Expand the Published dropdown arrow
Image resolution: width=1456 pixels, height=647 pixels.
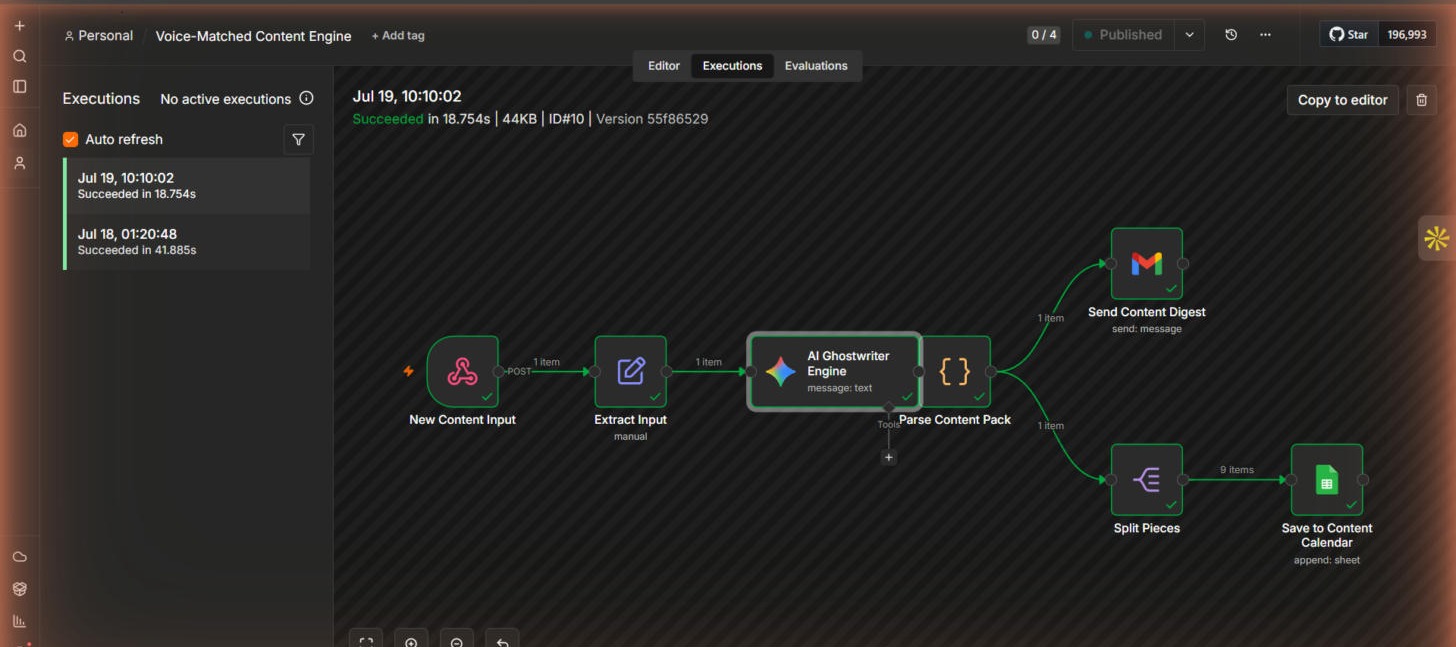[1190, 34]
